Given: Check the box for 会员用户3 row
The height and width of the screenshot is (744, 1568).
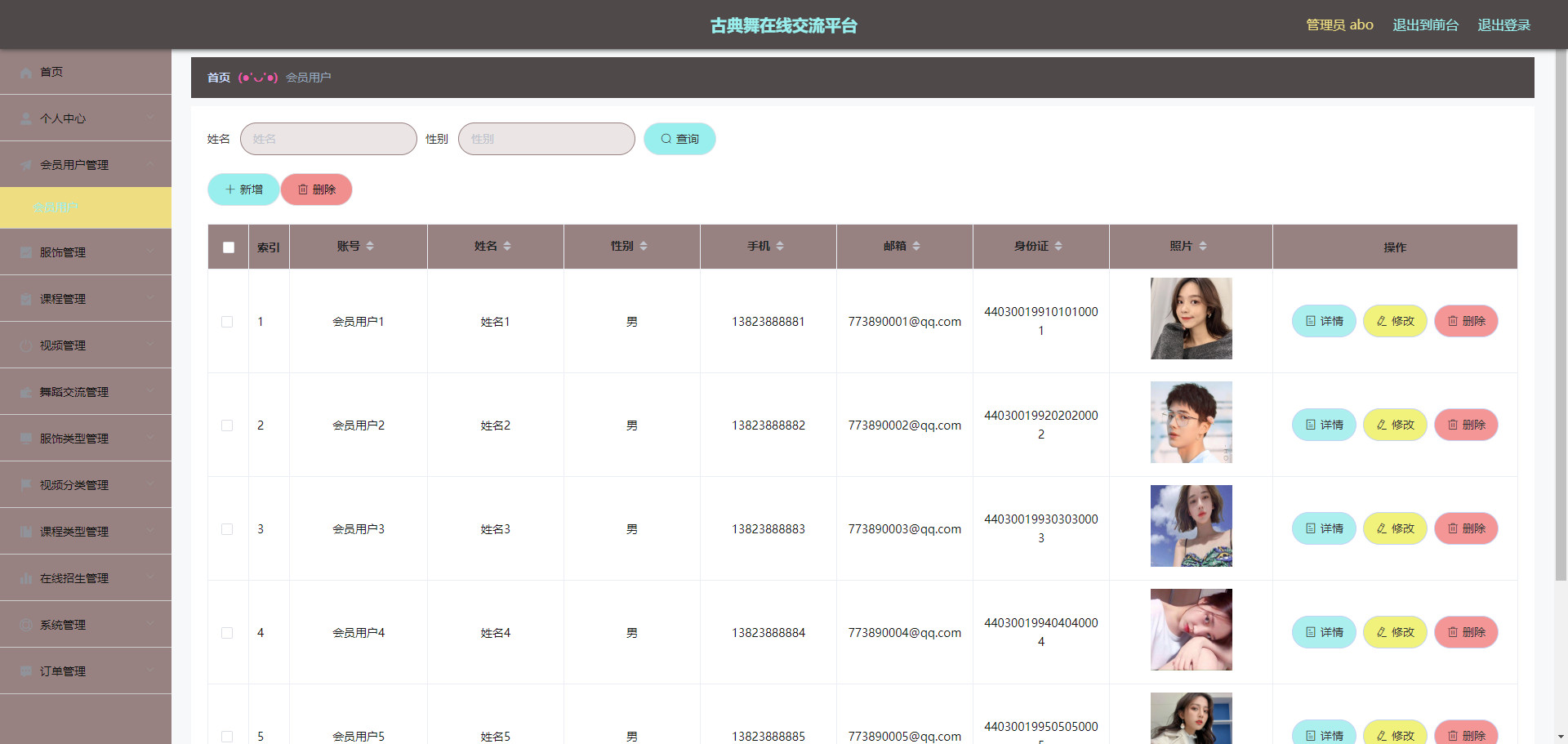Looking at the screenshot, I should pyautogui.click(x=227, y=529).
